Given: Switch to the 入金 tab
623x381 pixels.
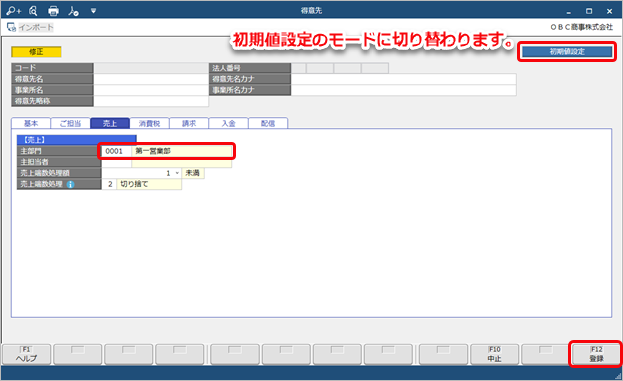Looking at the screenshot, I should click(x=228, y=123).
